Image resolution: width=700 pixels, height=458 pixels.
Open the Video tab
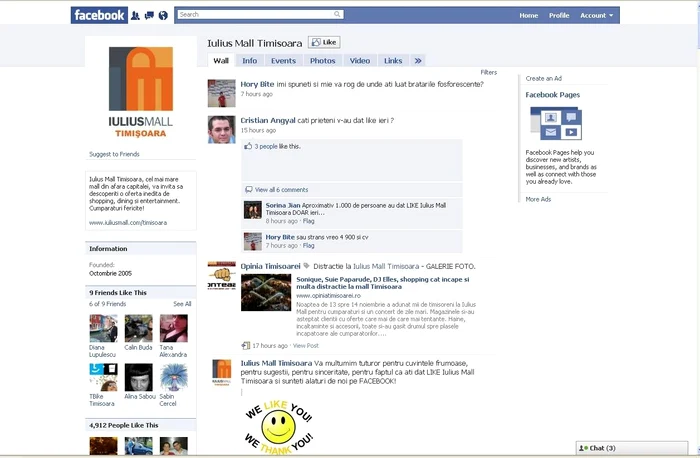360,61
